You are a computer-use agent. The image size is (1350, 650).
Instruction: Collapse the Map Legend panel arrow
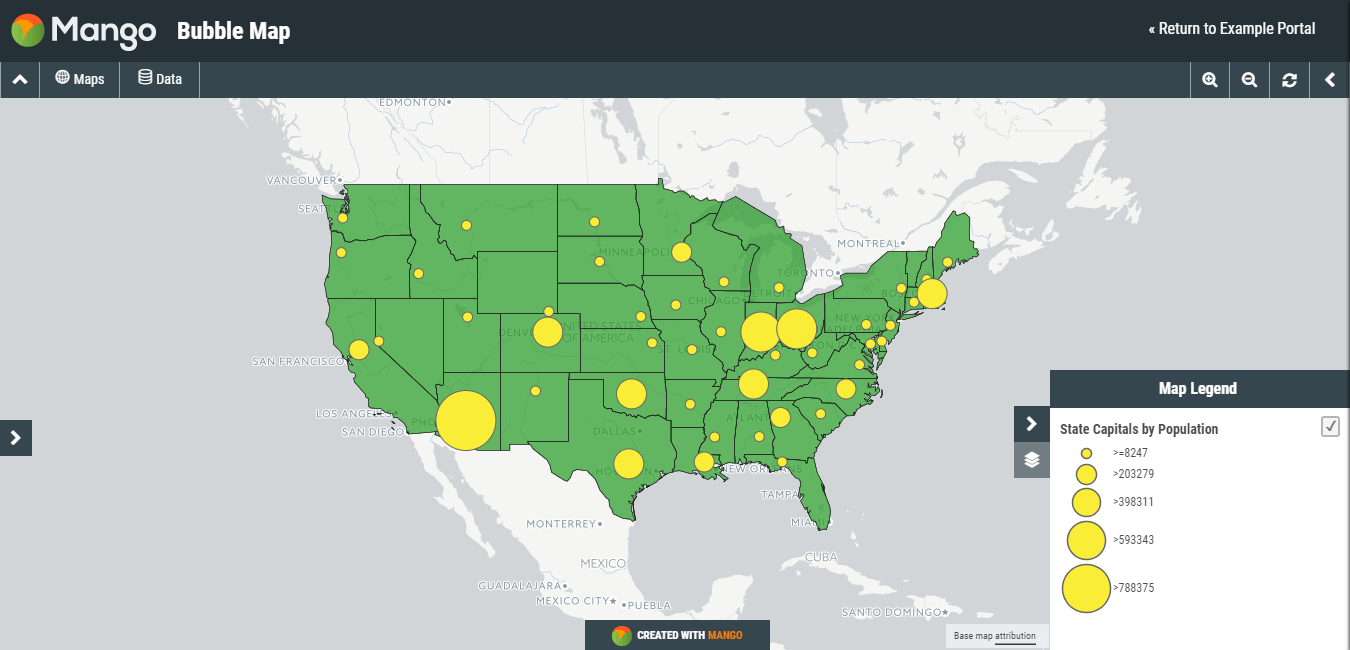pos(1032,424)
